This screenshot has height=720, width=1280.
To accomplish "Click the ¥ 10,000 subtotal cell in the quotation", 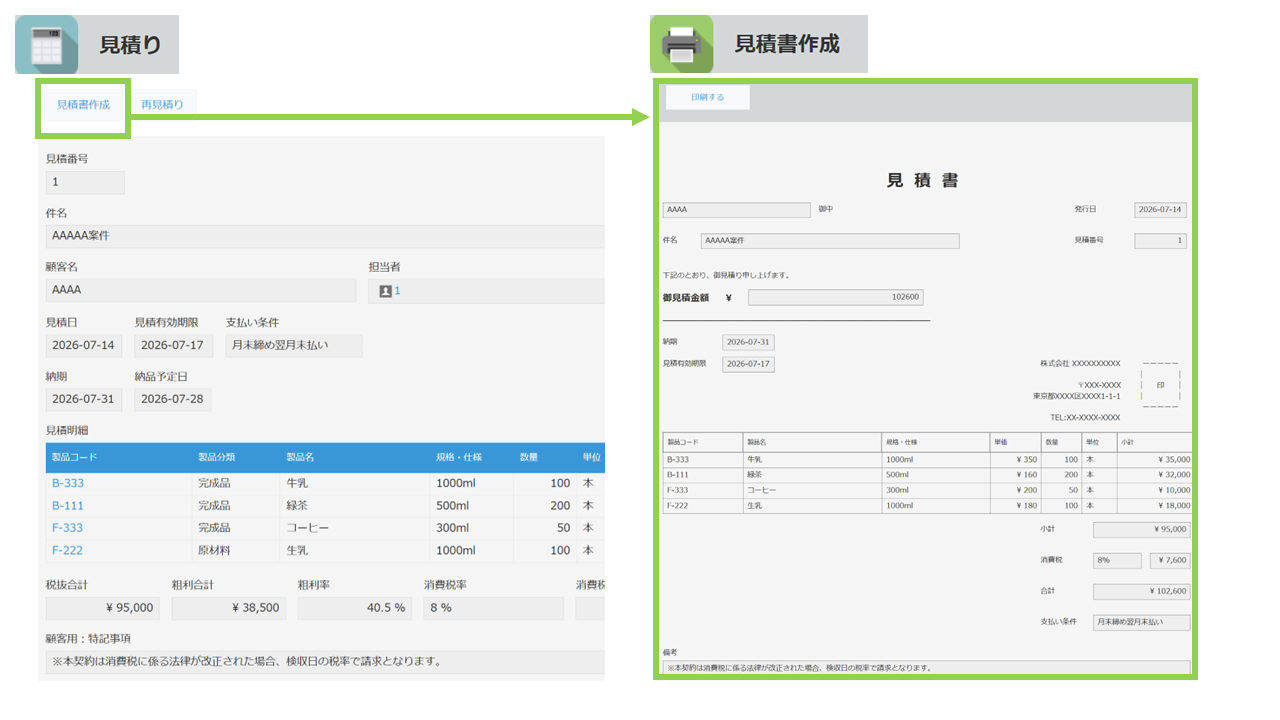I will pos(1154,491).
